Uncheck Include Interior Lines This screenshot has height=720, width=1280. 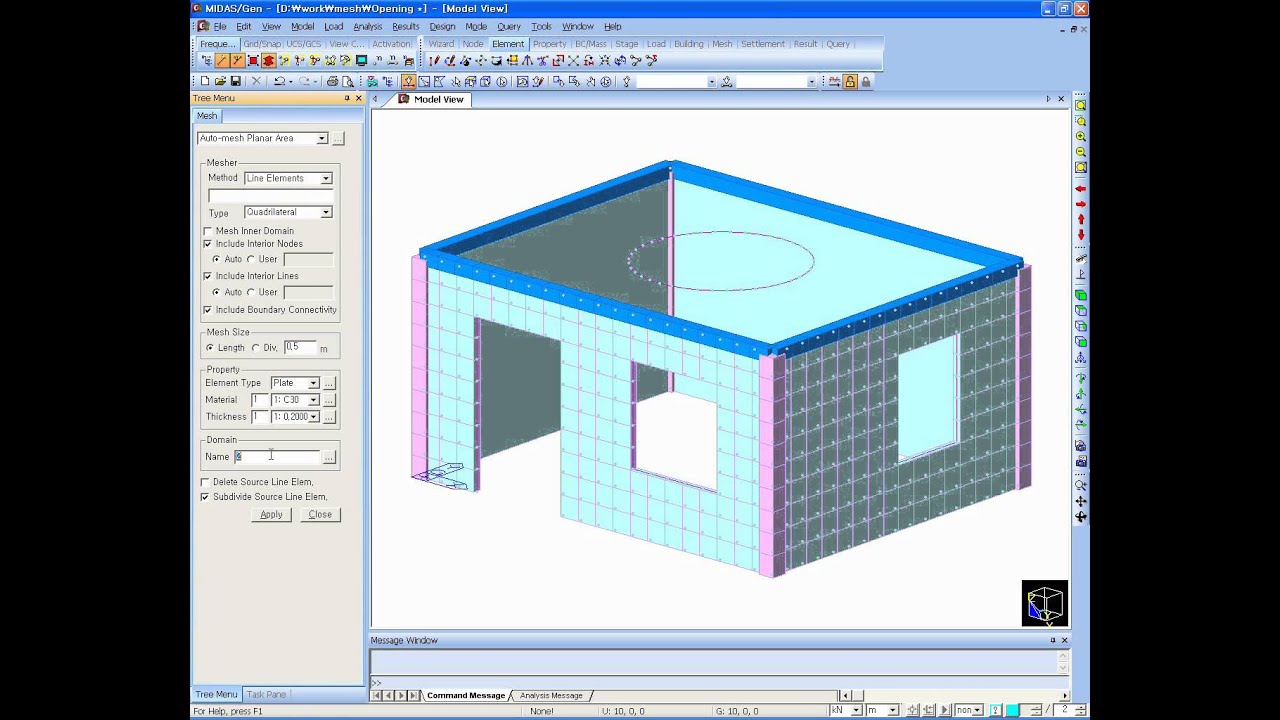[208, 276]
